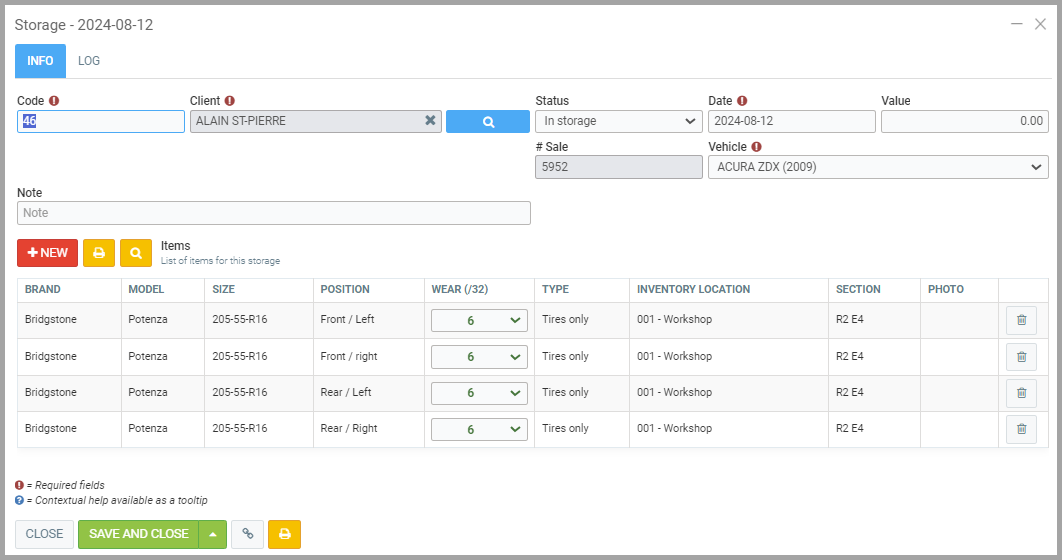Print the items list using yellow printer icon
This screenshot has height=560, width=1062.
point(99,253)
